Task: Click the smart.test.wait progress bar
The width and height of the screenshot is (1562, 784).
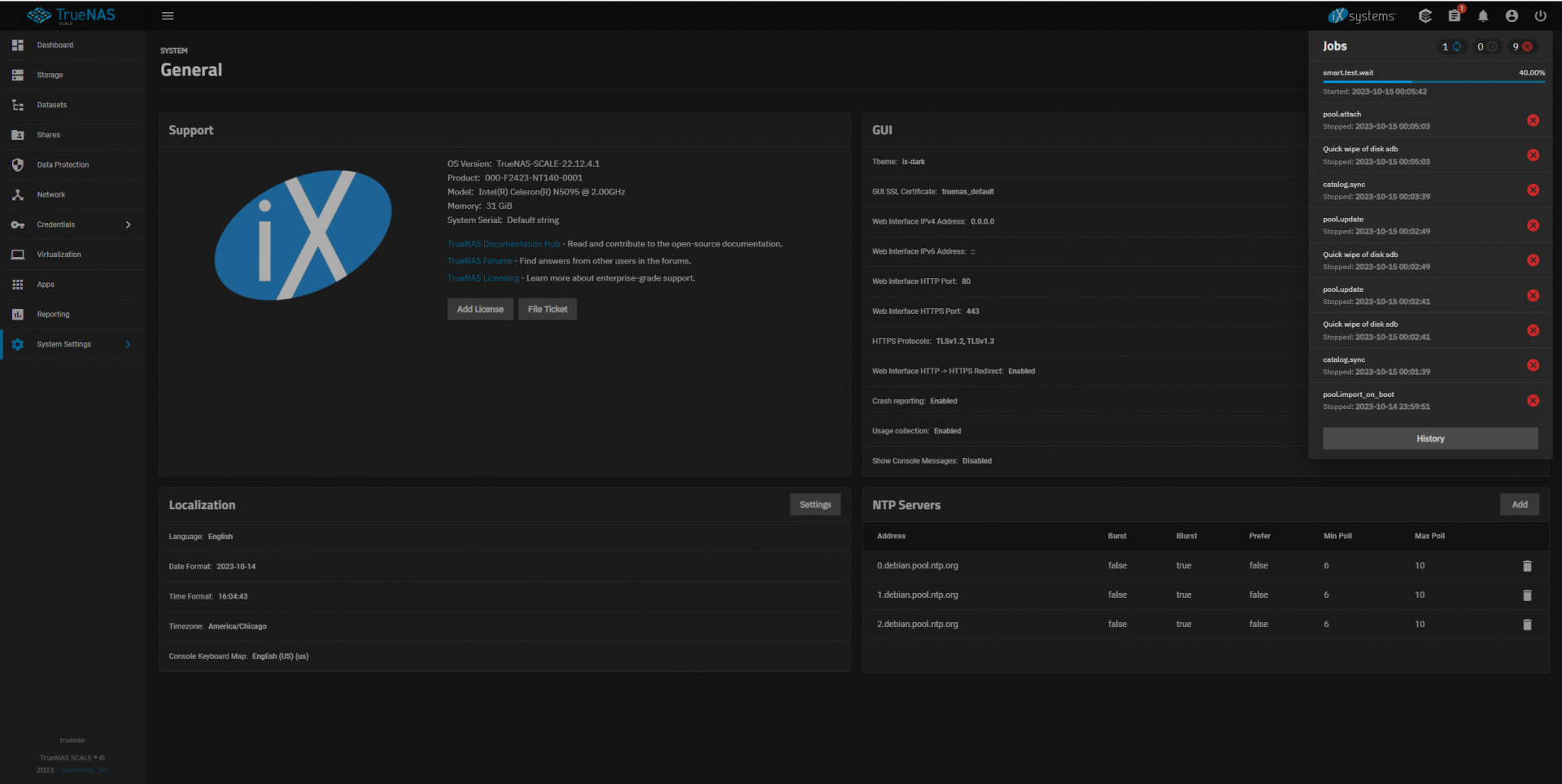Action: coord(1433,81)
